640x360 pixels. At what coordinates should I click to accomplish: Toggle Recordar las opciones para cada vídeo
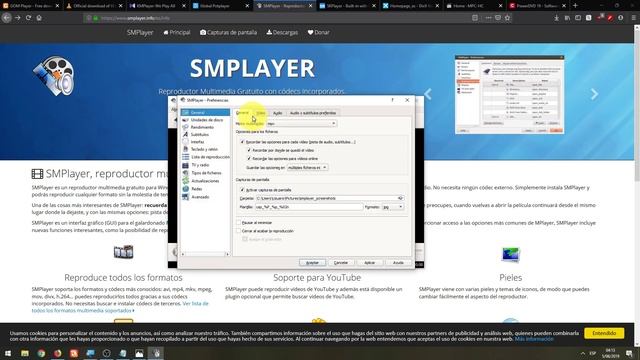pos(242,142)
